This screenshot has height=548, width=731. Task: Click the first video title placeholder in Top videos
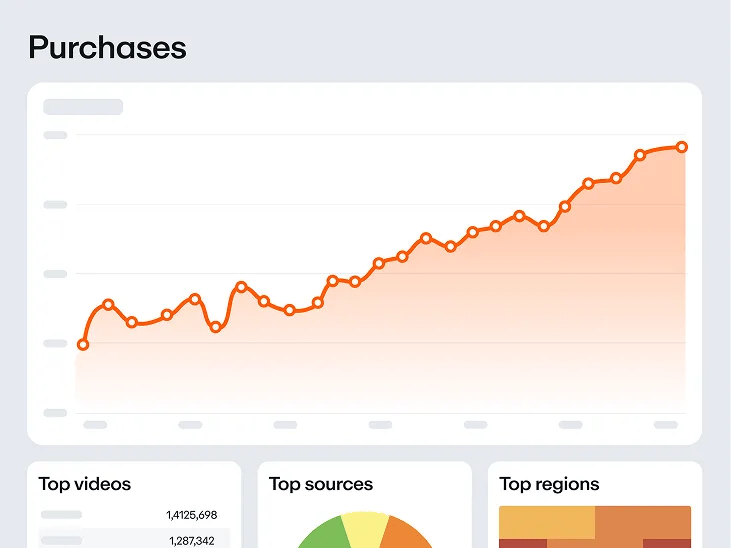click(x=62, y=515)
